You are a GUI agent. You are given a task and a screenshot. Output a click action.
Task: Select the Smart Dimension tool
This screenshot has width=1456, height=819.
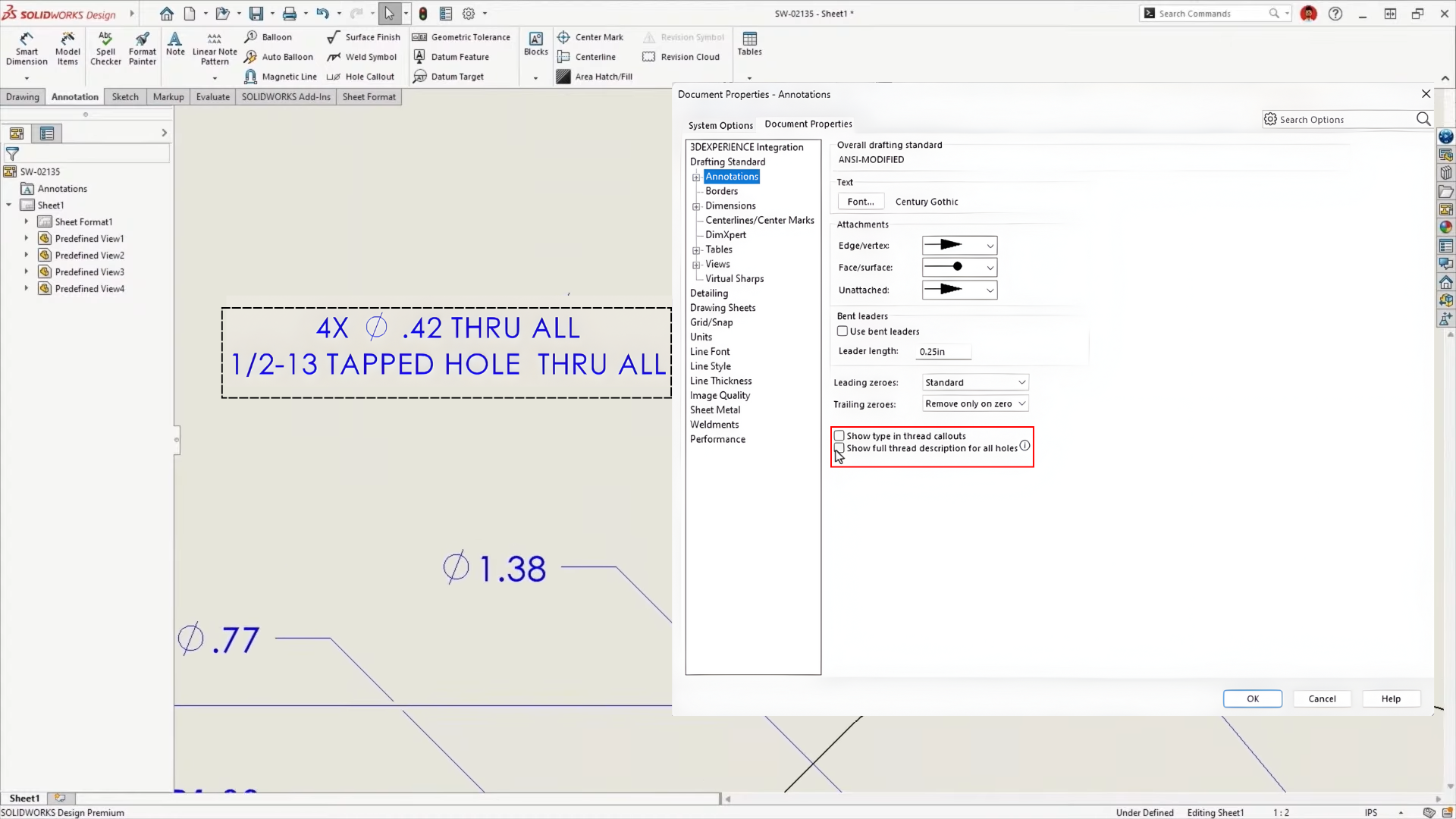(27, 49)
